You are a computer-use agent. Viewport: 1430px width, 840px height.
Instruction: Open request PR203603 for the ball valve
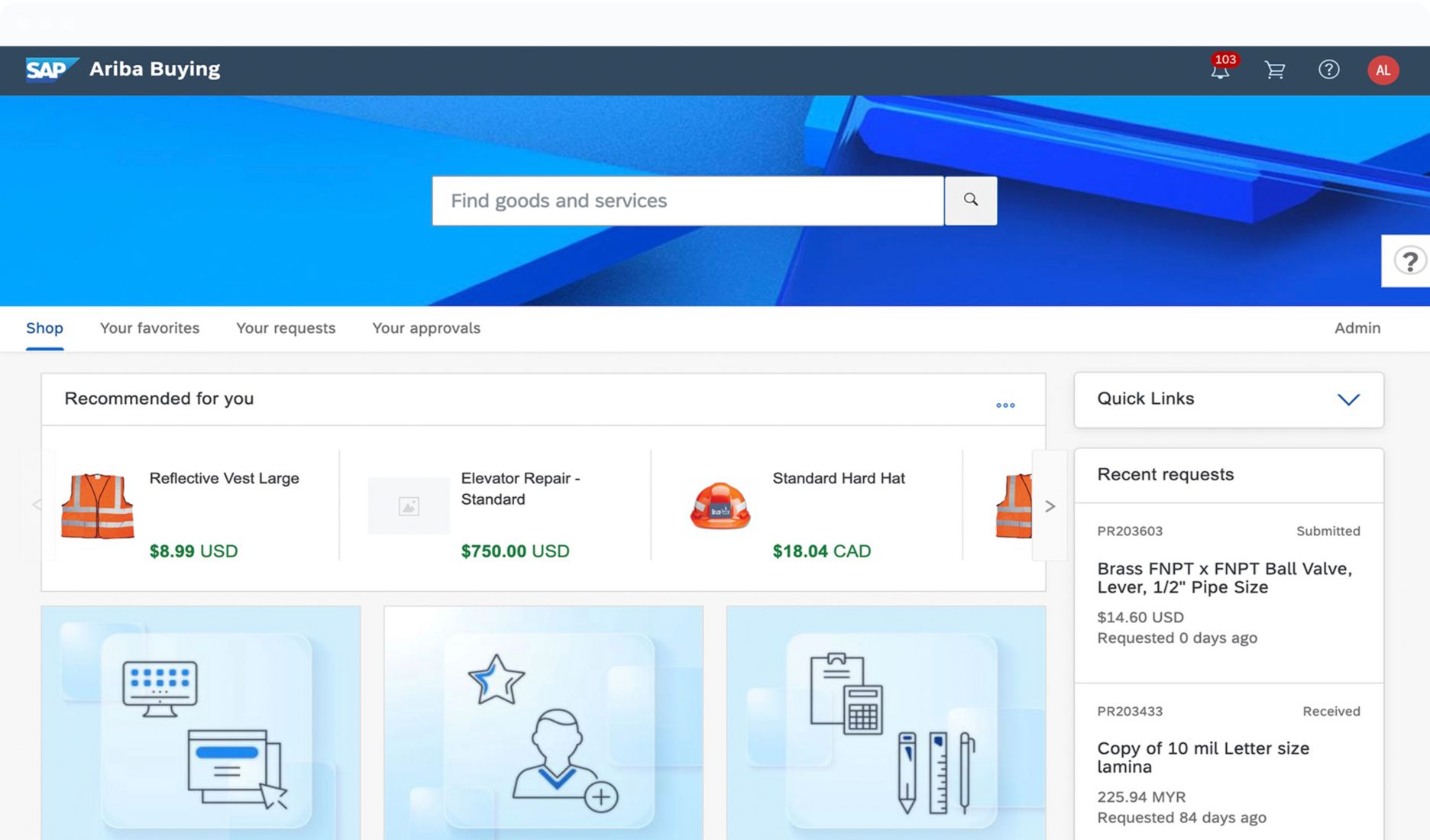coord(1224,578)
